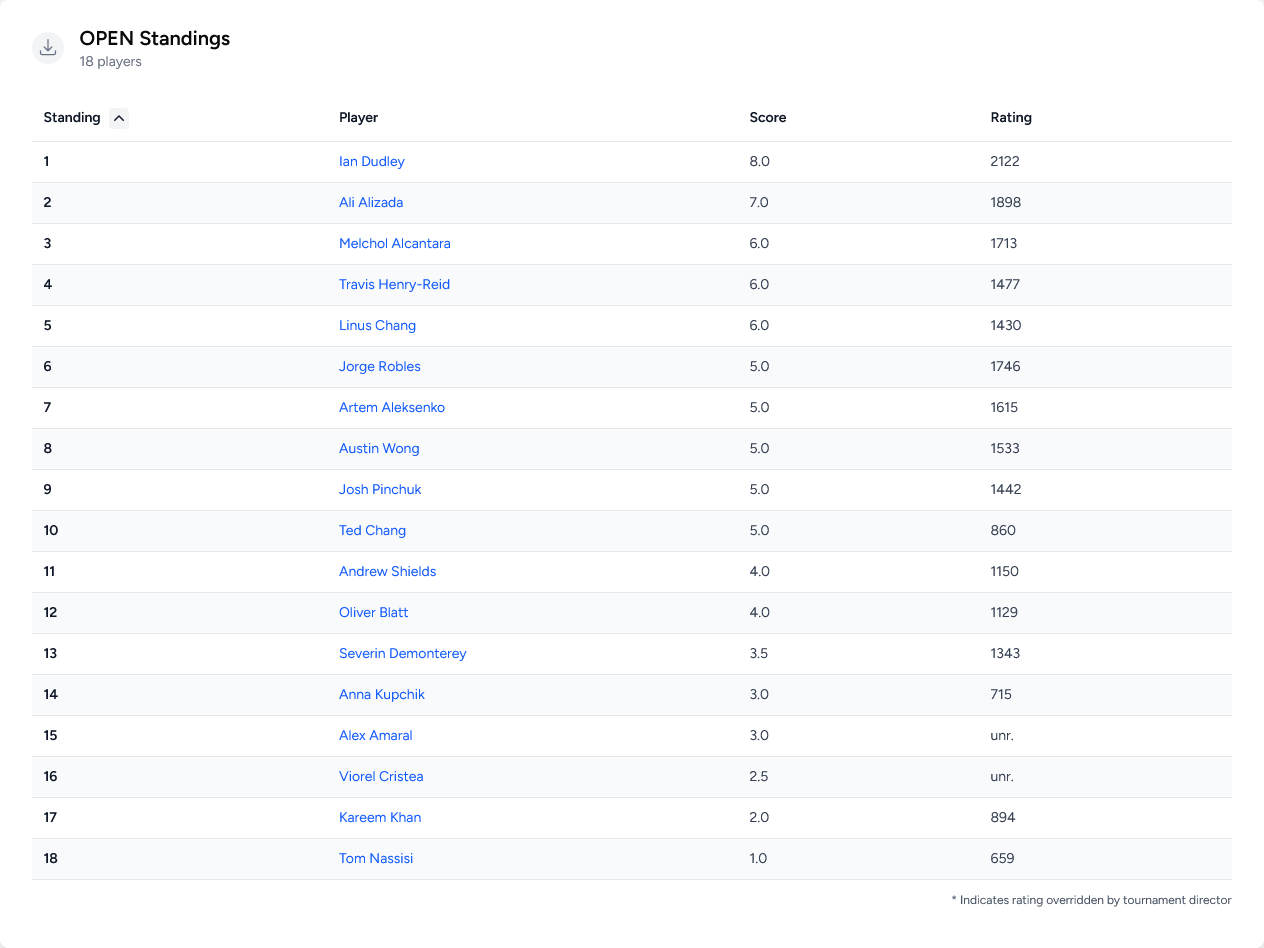The image size is (1264, 948).
Task: Open Josh Pinchuk player link
Action: click(x=380, y=490)
